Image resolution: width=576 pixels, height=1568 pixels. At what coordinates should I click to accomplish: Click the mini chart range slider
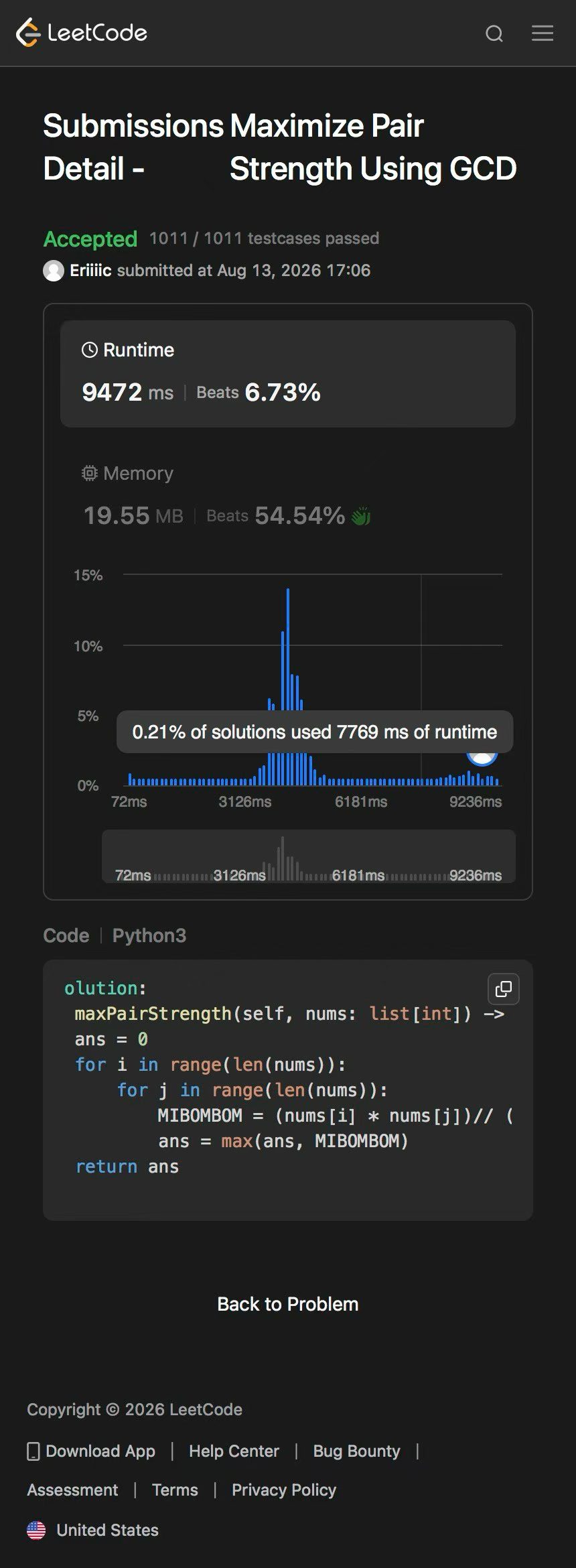[x=309, y=856]
